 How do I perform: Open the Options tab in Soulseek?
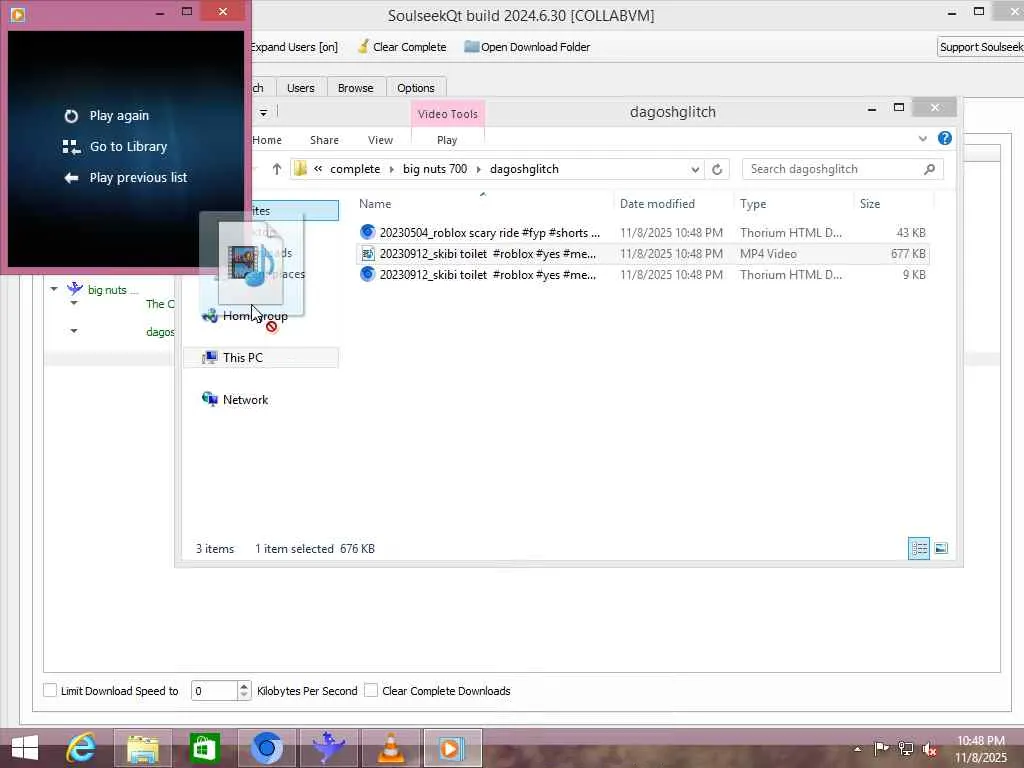(x=416, y=88)
